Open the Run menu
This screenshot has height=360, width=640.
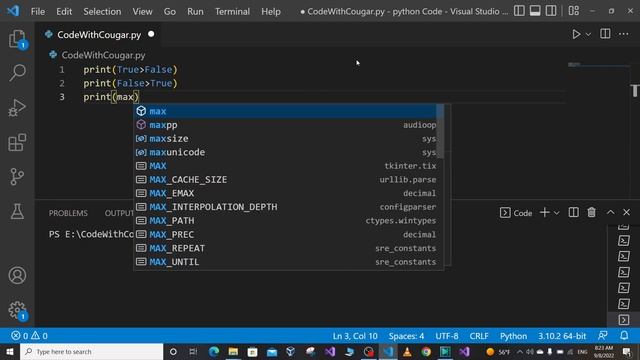click(196, 11)
